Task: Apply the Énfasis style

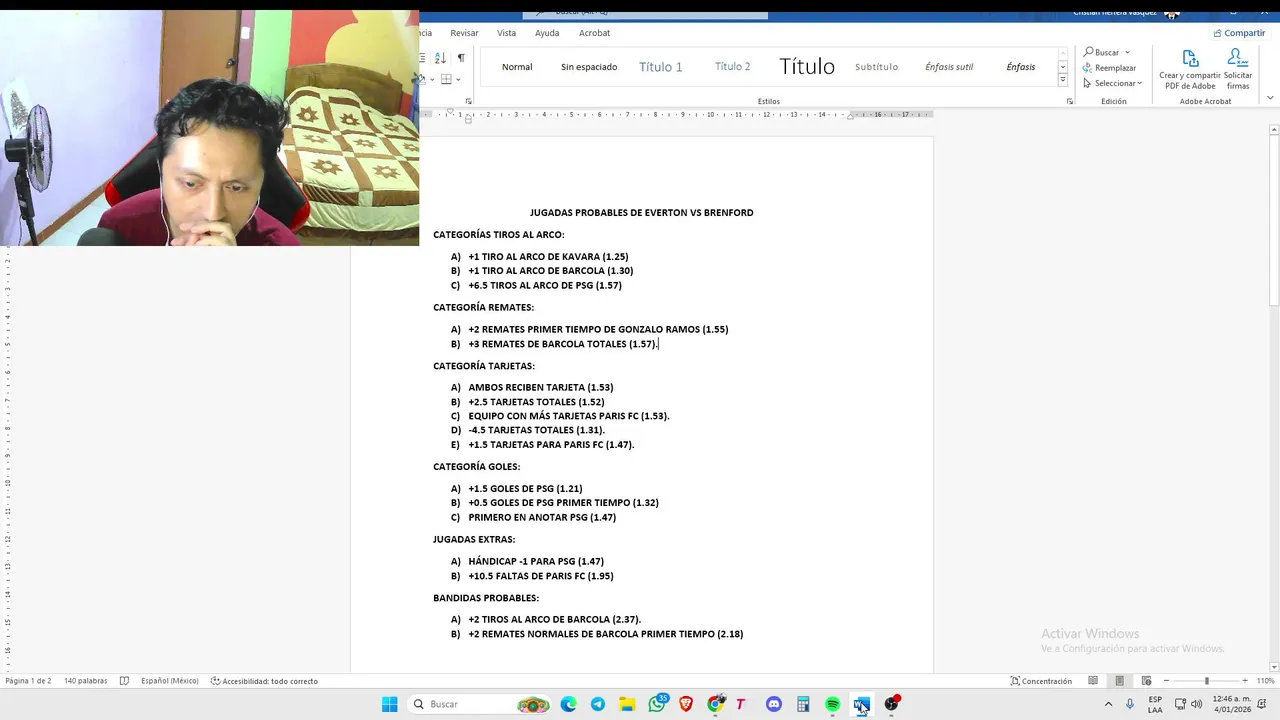Action: point(1021,67)
